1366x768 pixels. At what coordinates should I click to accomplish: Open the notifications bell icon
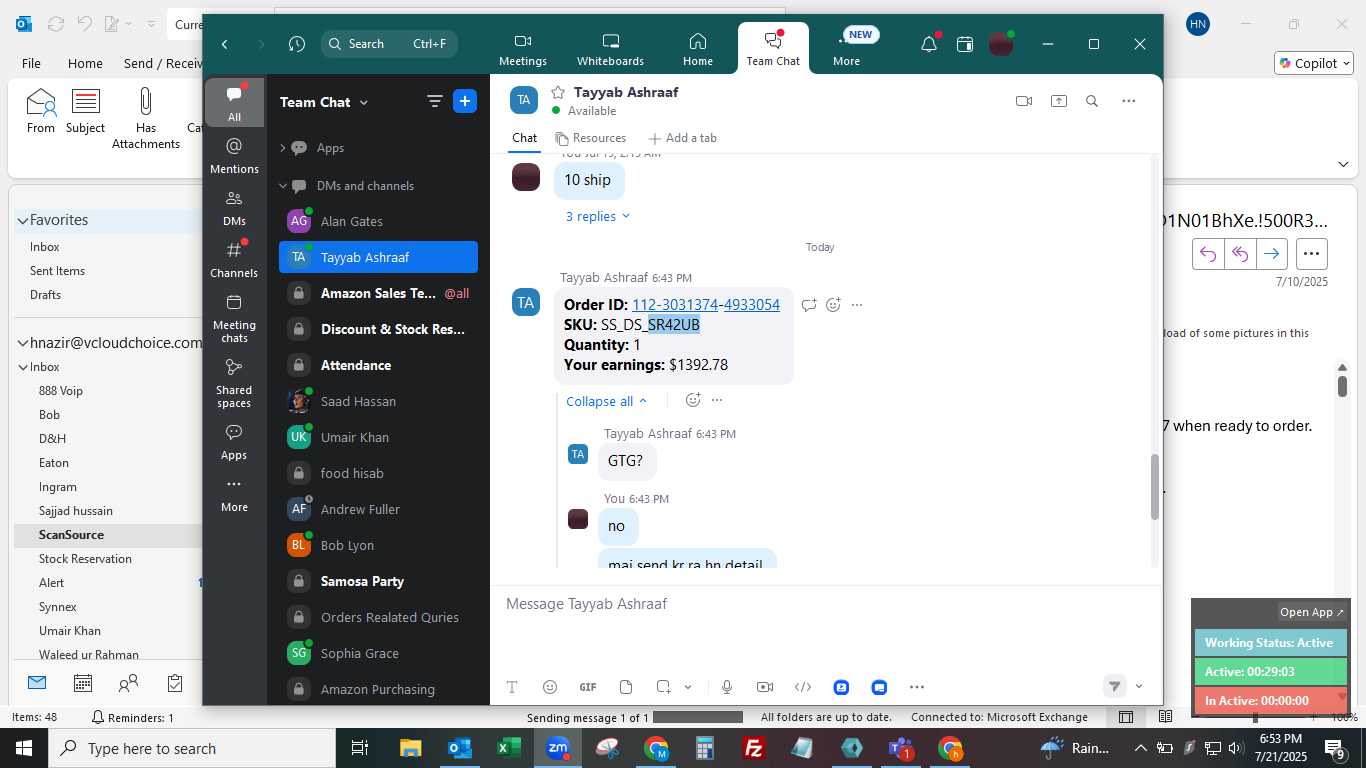coord(929,44)
